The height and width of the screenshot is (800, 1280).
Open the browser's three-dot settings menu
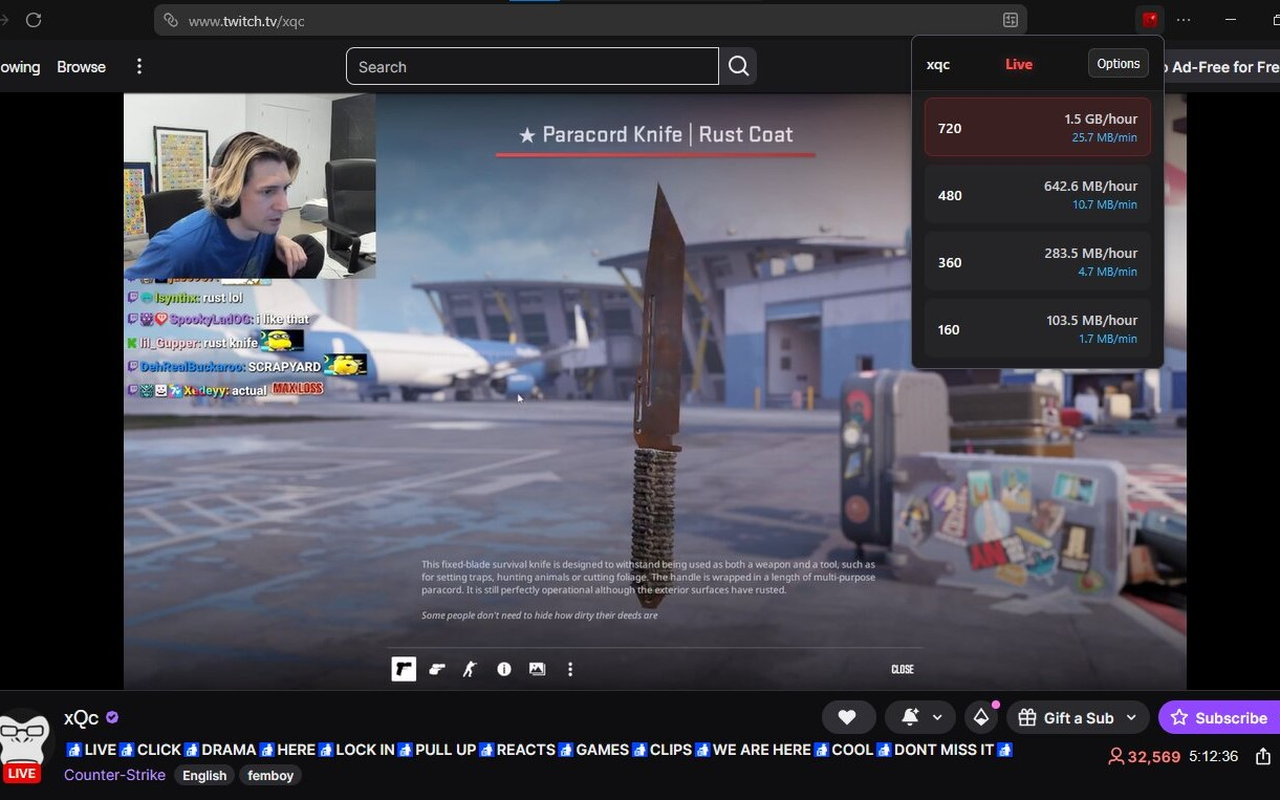(x=1184, y=20)
